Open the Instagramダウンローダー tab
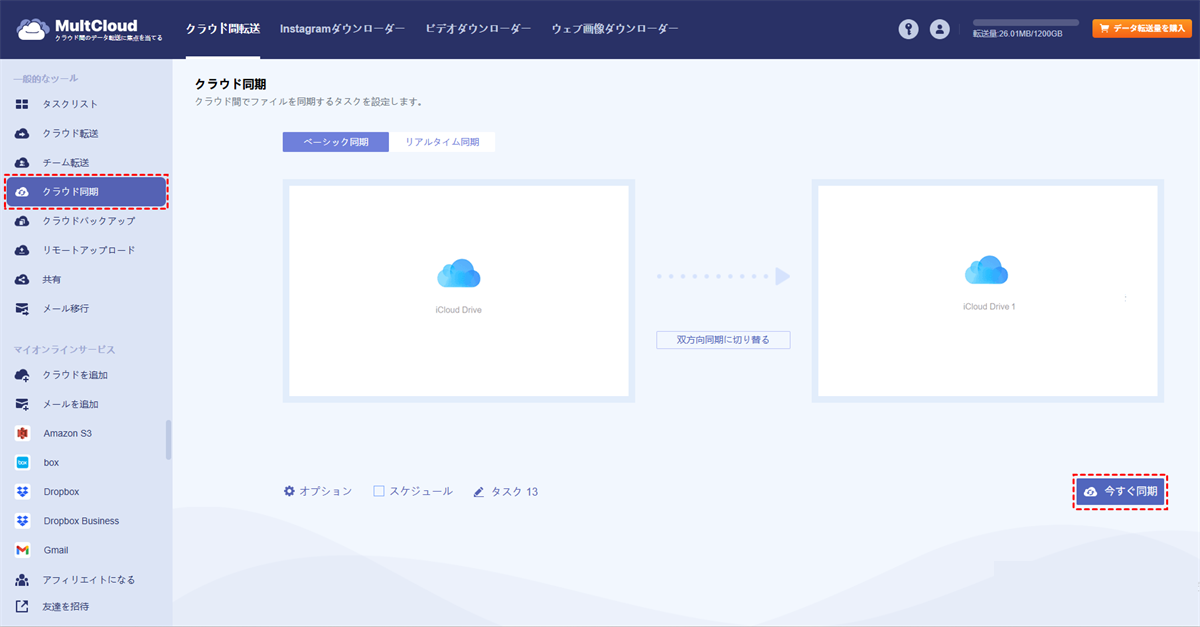Viewport: 1200px width, 627px height. pyautogui.click(x=342, y=29)
